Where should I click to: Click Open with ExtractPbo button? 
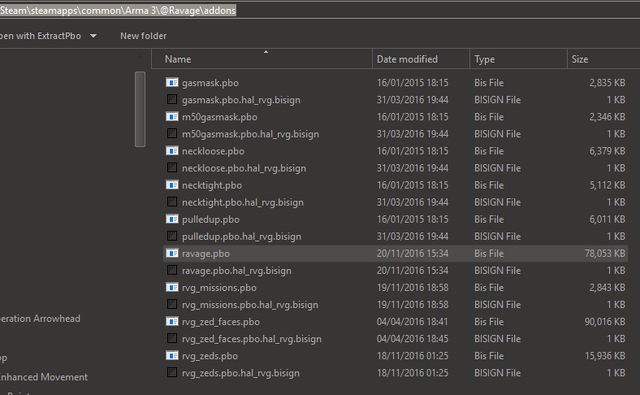40,36
